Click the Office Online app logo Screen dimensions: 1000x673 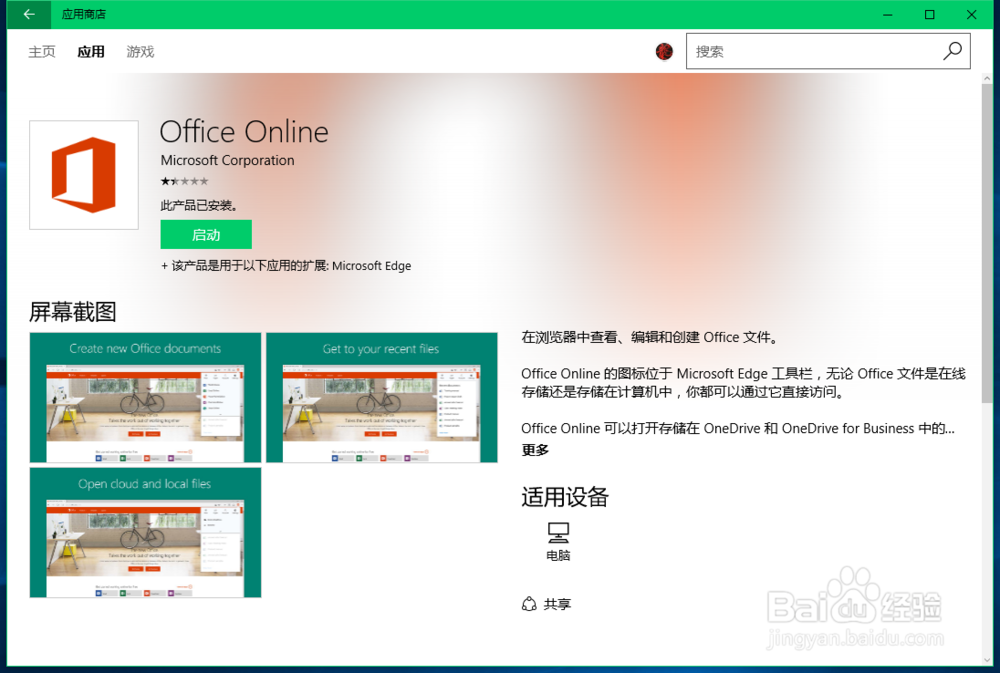point(84,175)
